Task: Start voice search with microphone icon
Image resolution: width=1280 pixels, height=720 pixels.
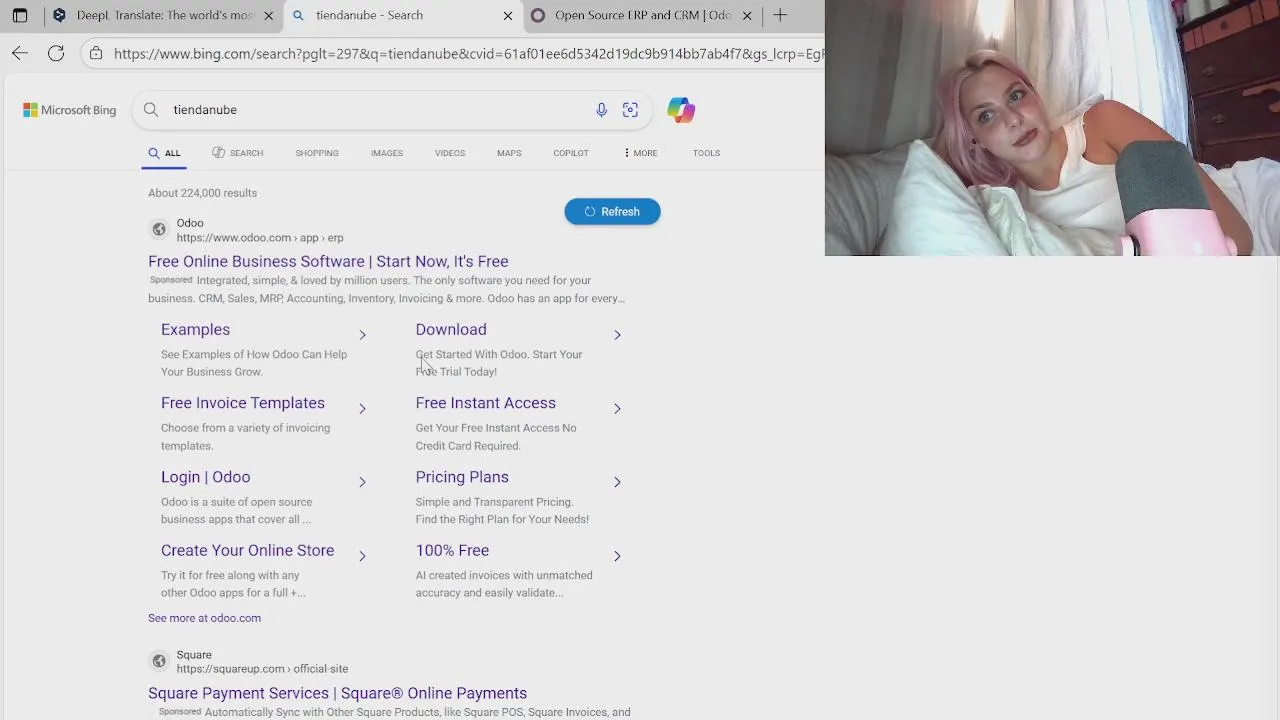Action: pyautogui.click(x=601, y=110)
